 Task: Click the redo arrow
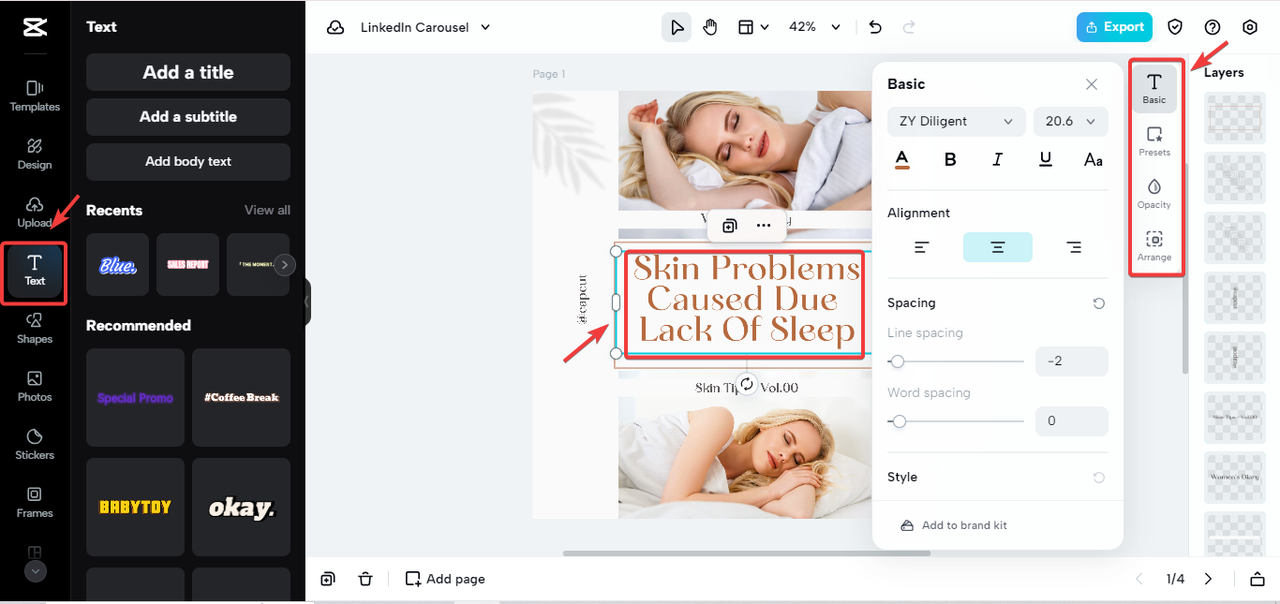click(x=909, y=27)
